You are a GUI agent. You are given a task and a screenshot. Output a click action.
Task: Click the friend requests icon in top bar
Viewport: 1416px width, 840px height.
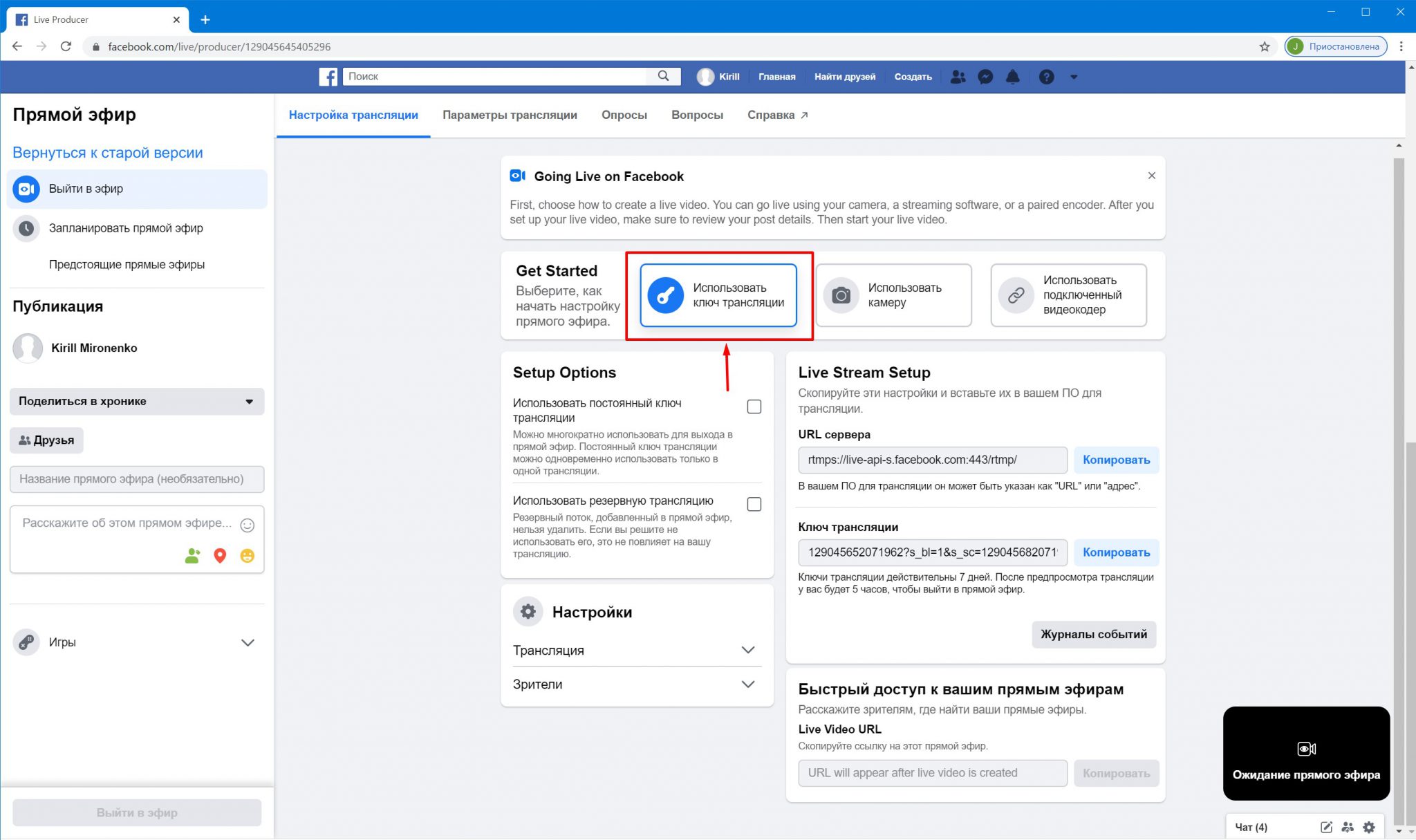click(958, 77)
